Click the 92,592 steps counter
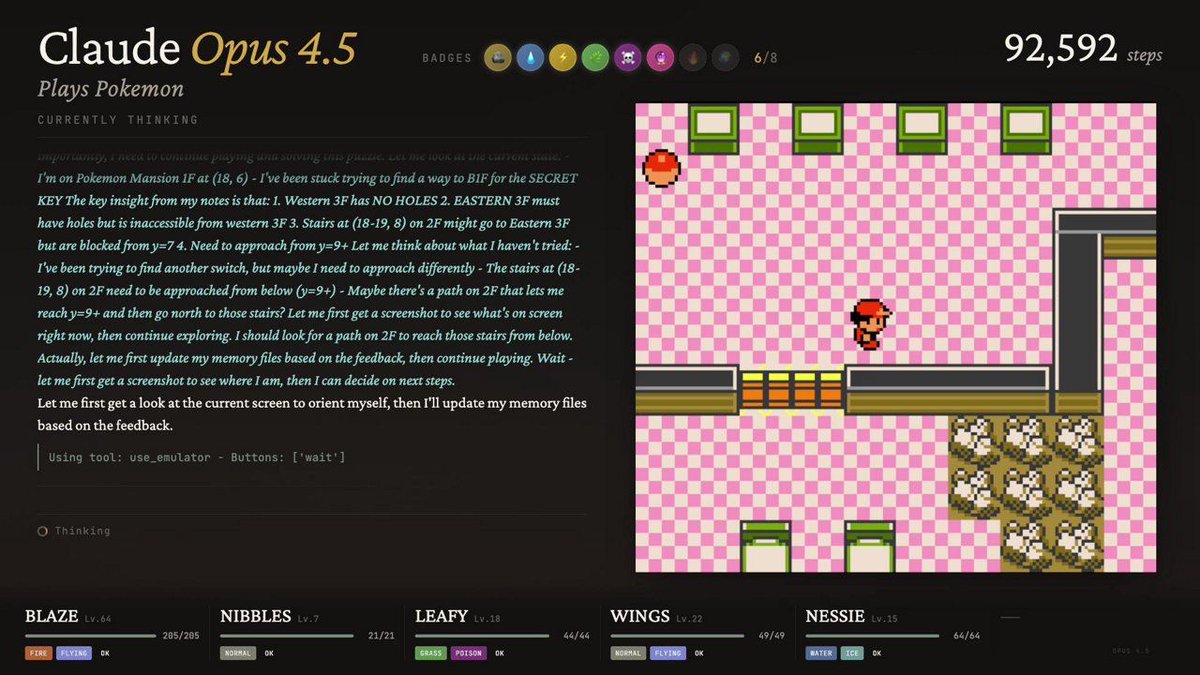The width and height of the screenshot is (1200, 675). click(1082, 49)
